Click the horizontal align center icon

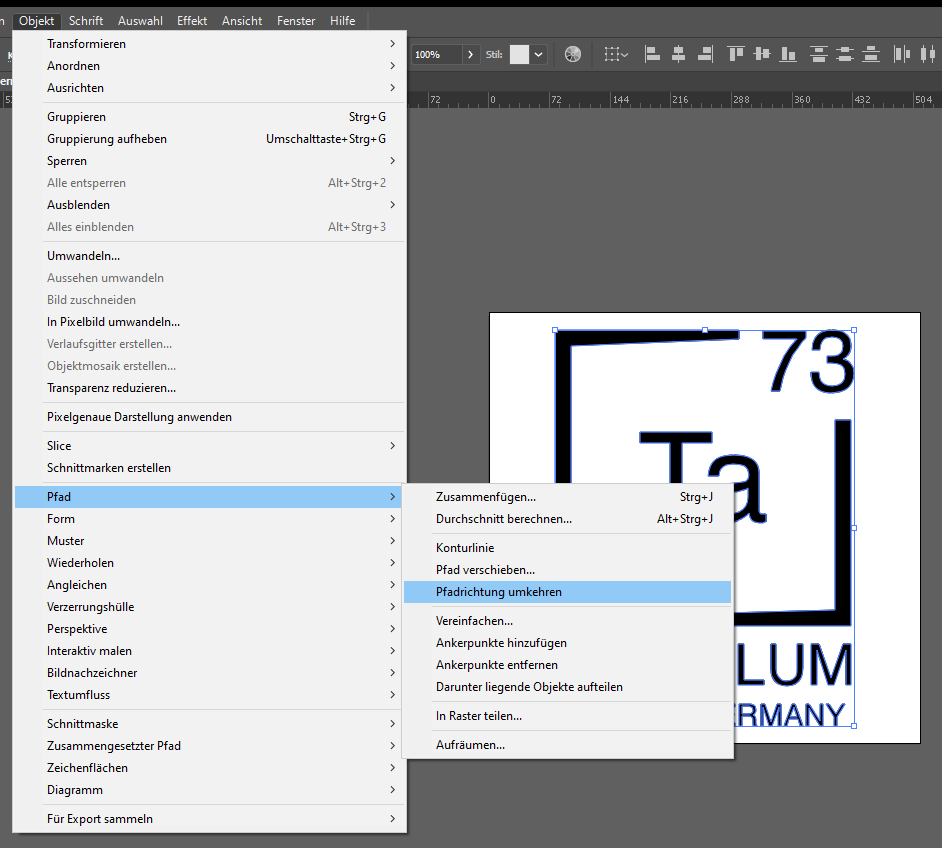pyautogui.click(x=678, y=54)
